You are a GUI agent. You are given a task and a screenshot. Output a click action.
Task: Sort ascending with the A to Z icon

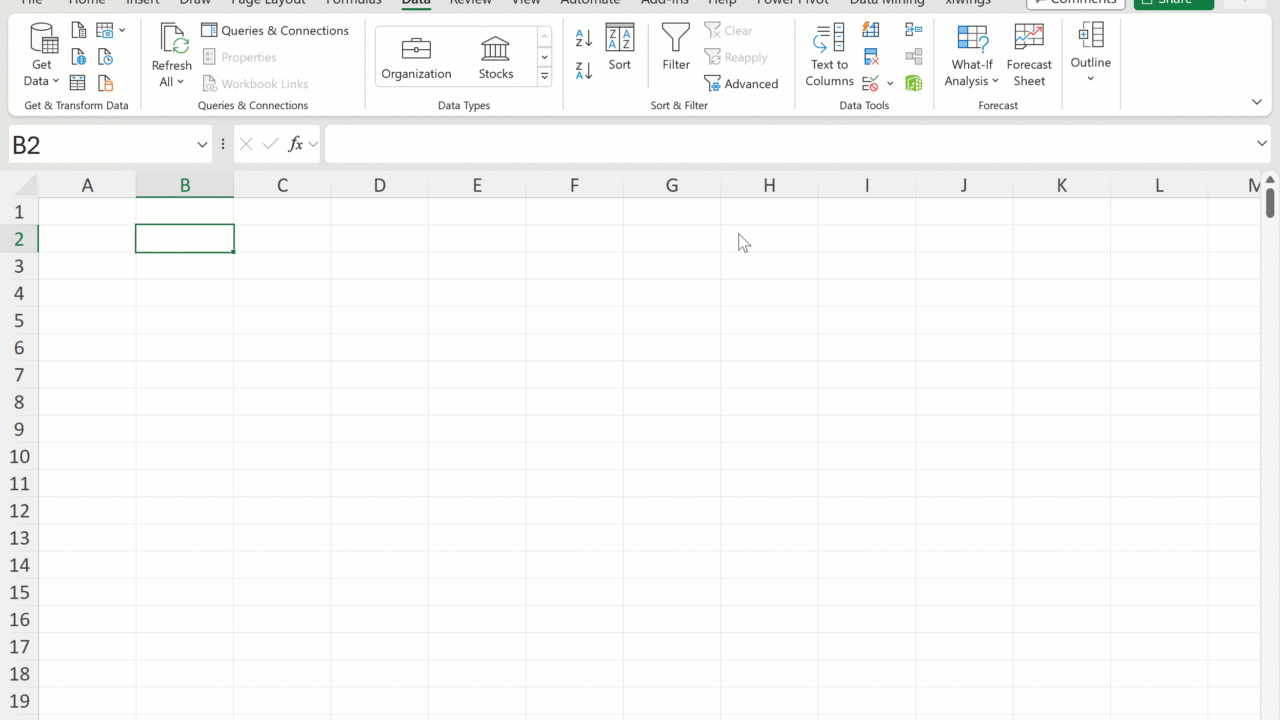[584, 38]
